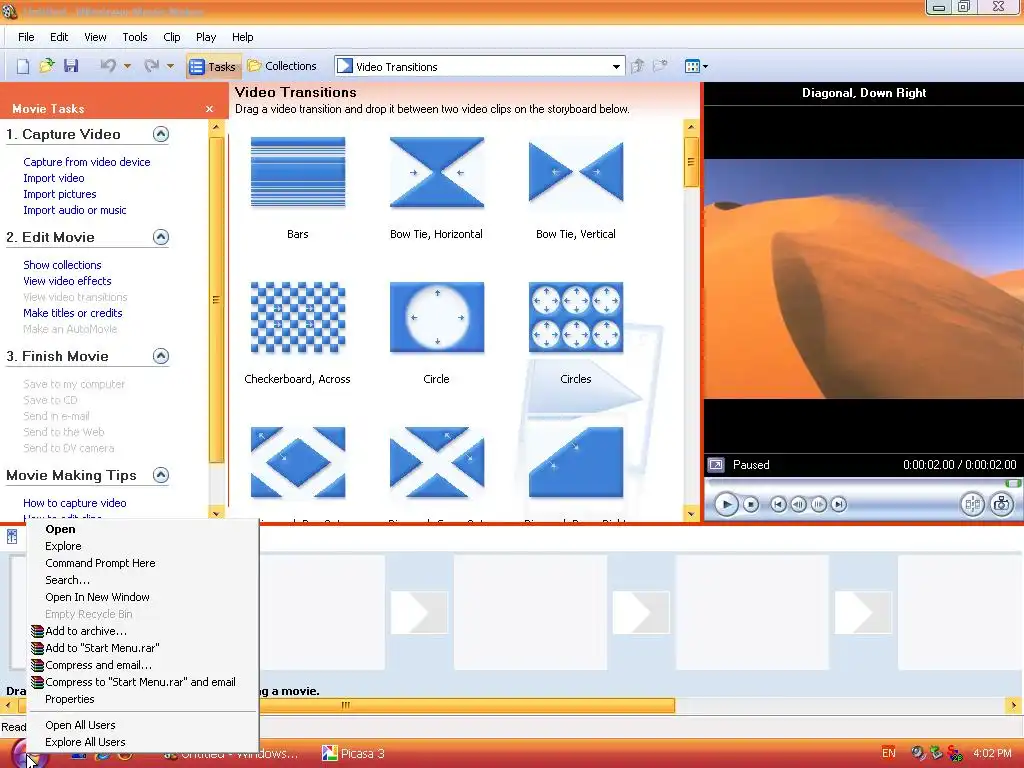
Task: Click the Forward button in preview controls
Action: pos(839,504)
